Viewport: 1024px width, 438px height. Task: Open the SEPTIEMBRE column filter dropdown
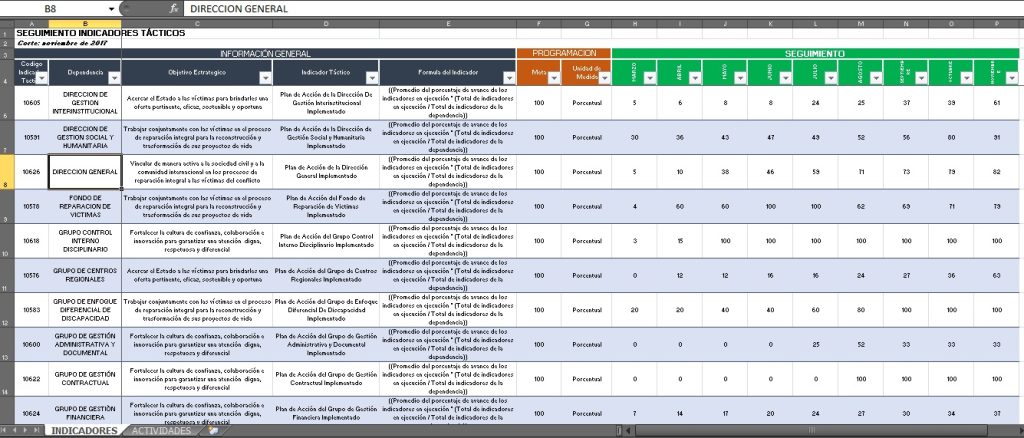[x=921, y=78]
